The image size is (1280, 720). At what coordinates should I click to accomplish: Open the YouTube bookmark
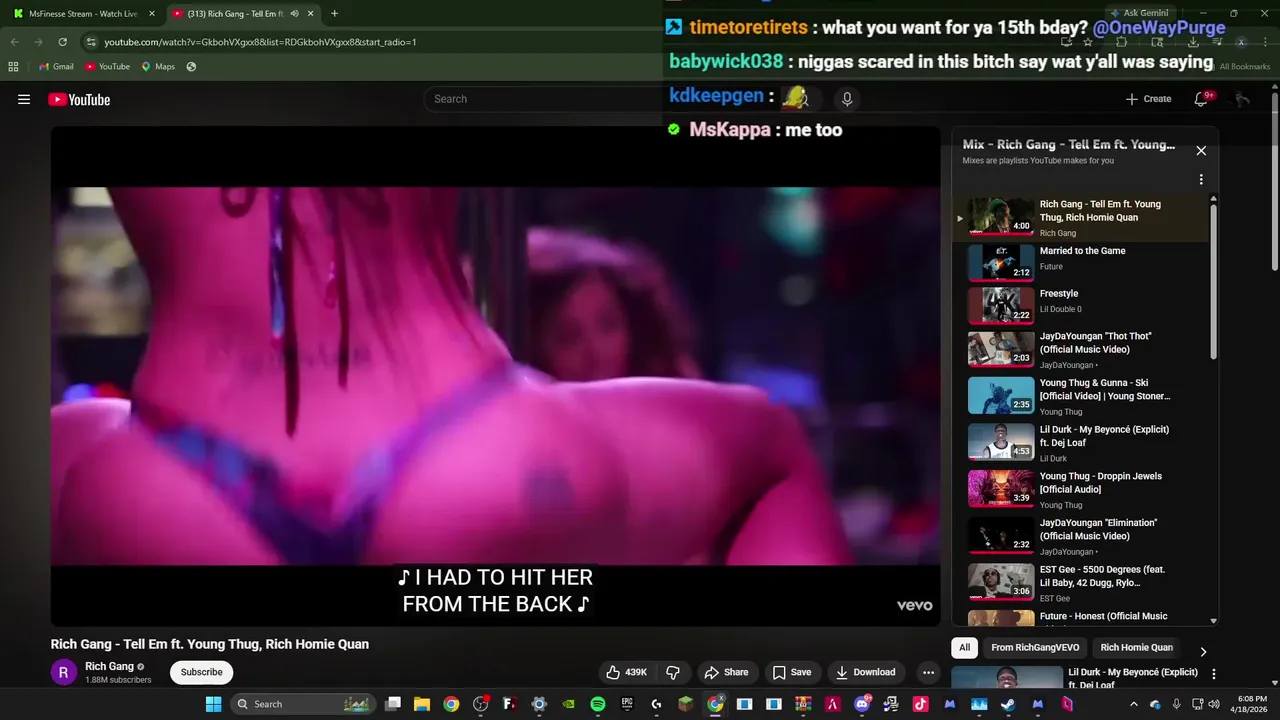107,67
